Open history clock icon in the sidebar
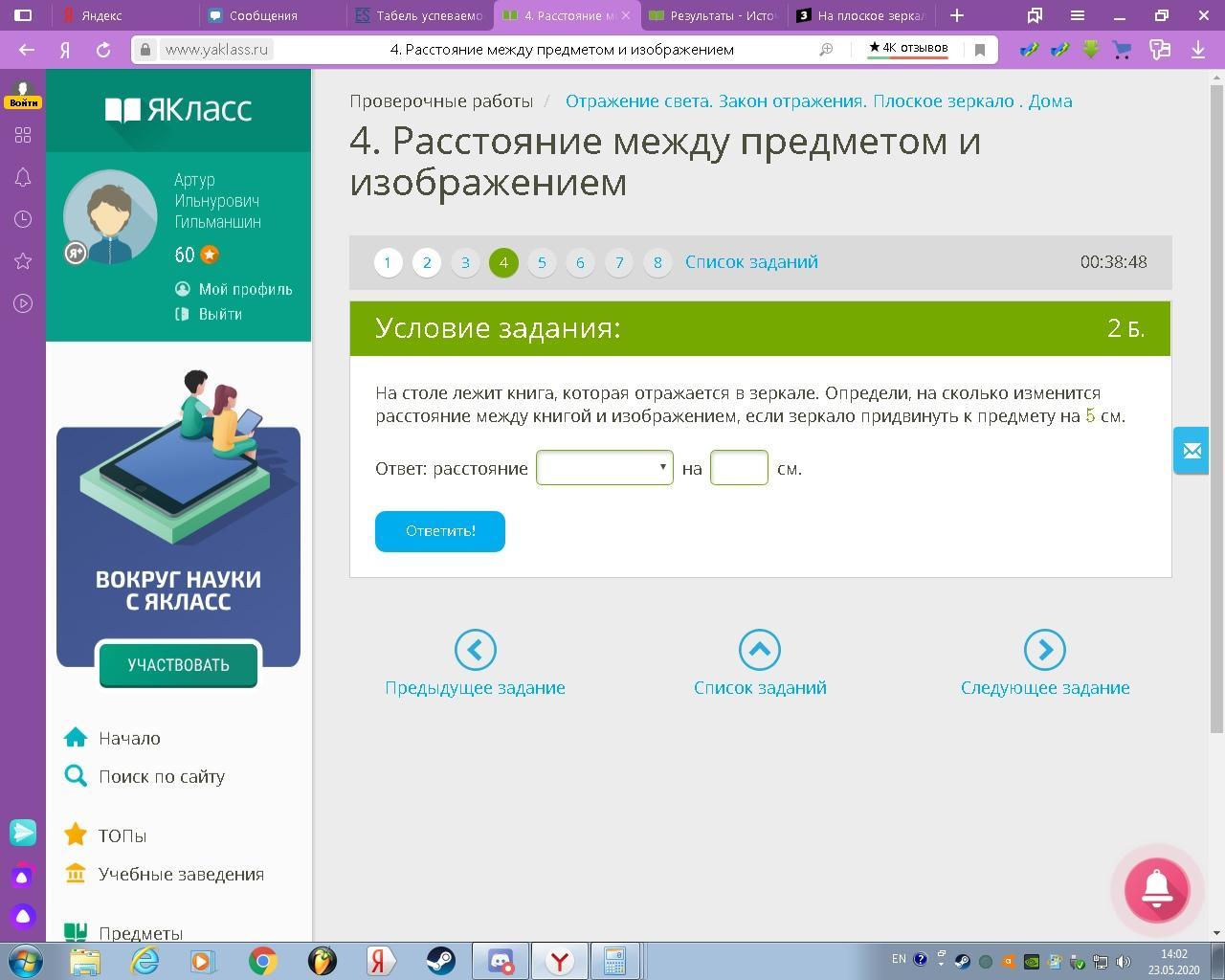Image resolution: width=1225 pixels, height=980 pixels. coord(23,219)
